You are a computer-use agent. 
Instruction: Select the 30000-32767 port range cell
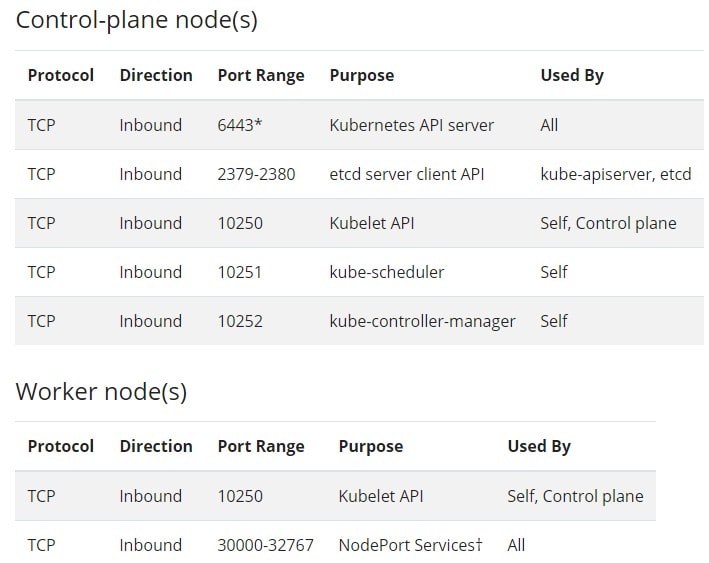click(265, 545)
